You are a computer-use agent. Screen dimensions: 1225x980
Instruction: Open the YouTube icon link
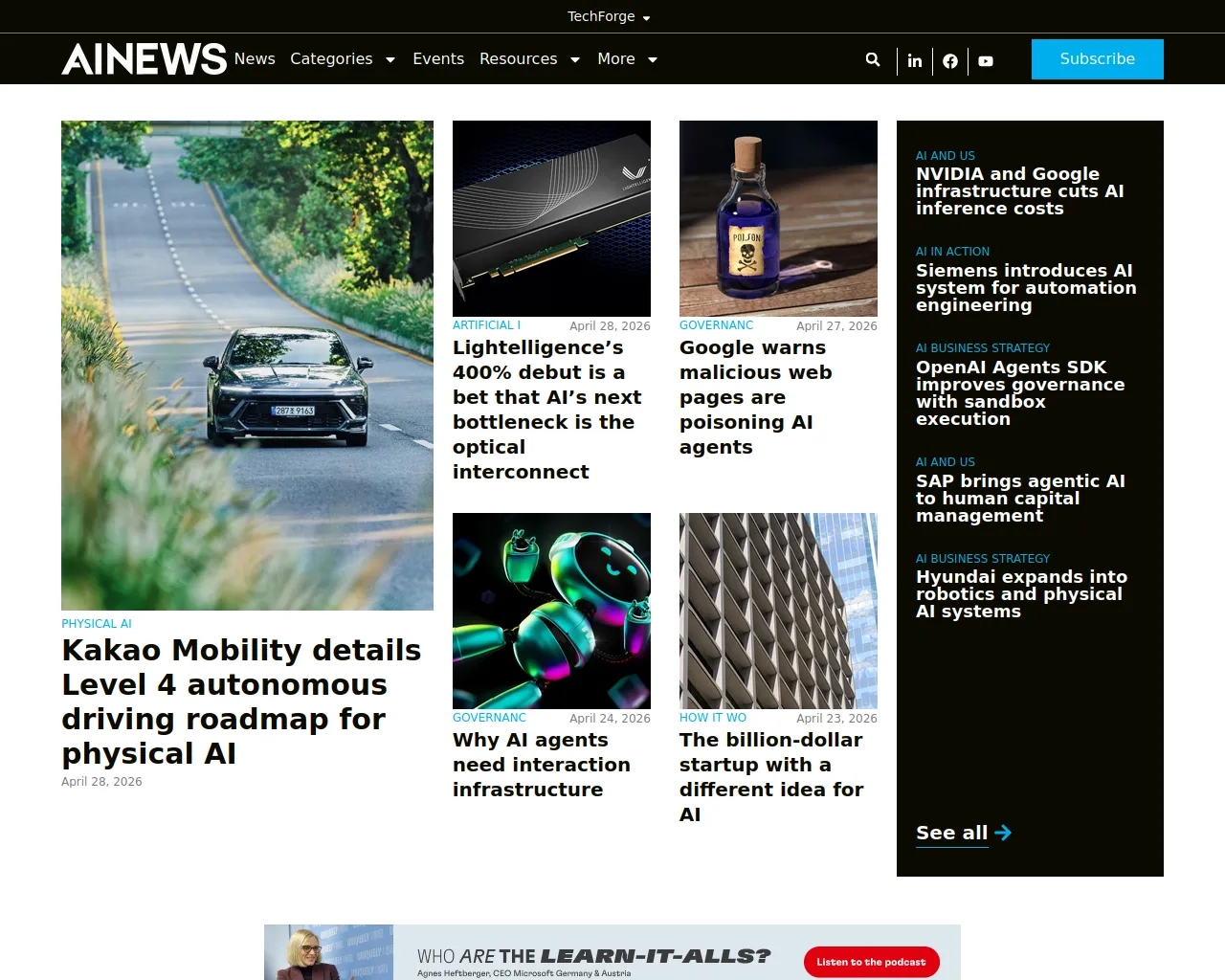coord(986,60)
